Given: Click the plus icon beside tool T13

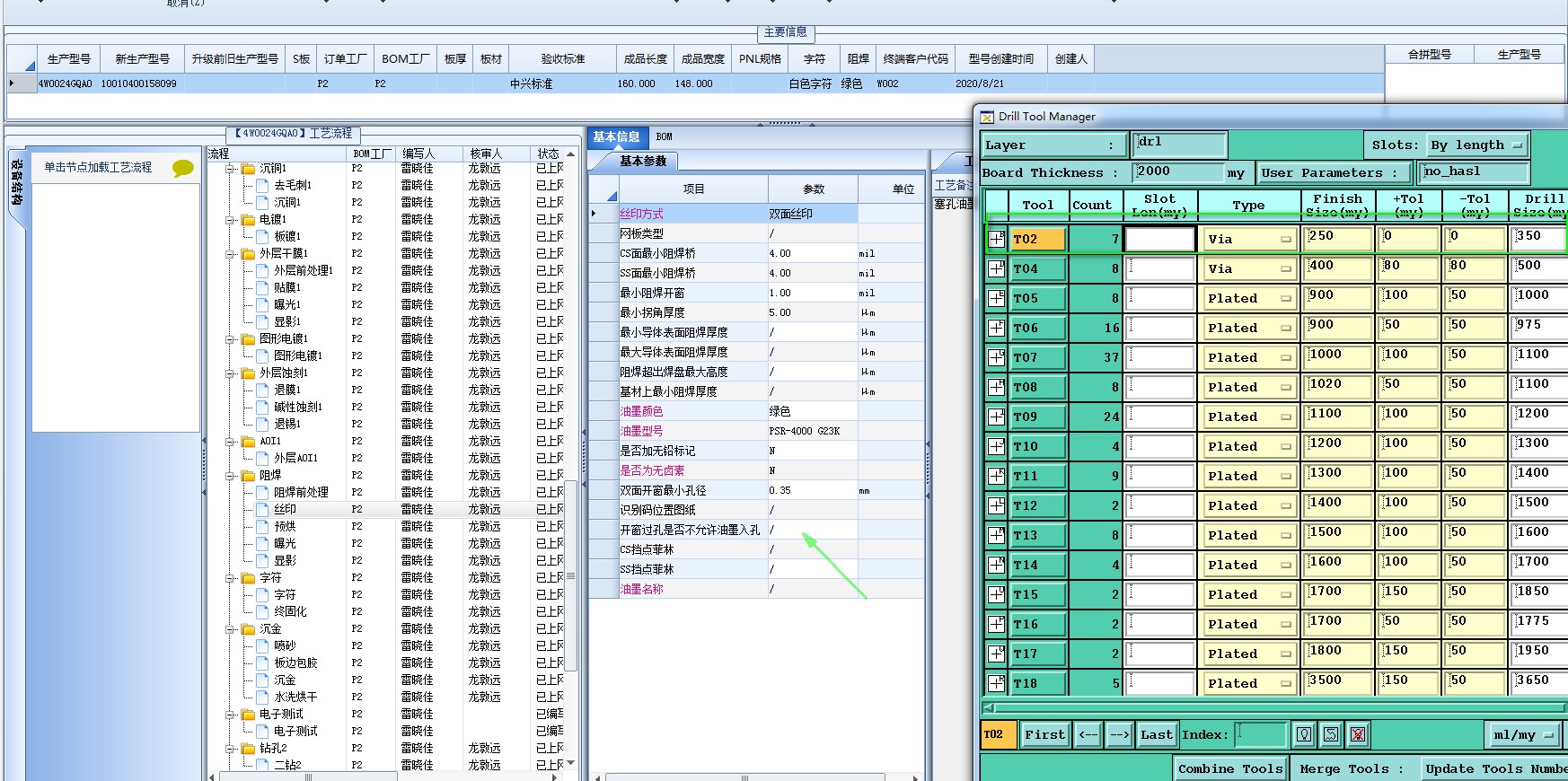Looking at the screenshot, I should (996, 535).
